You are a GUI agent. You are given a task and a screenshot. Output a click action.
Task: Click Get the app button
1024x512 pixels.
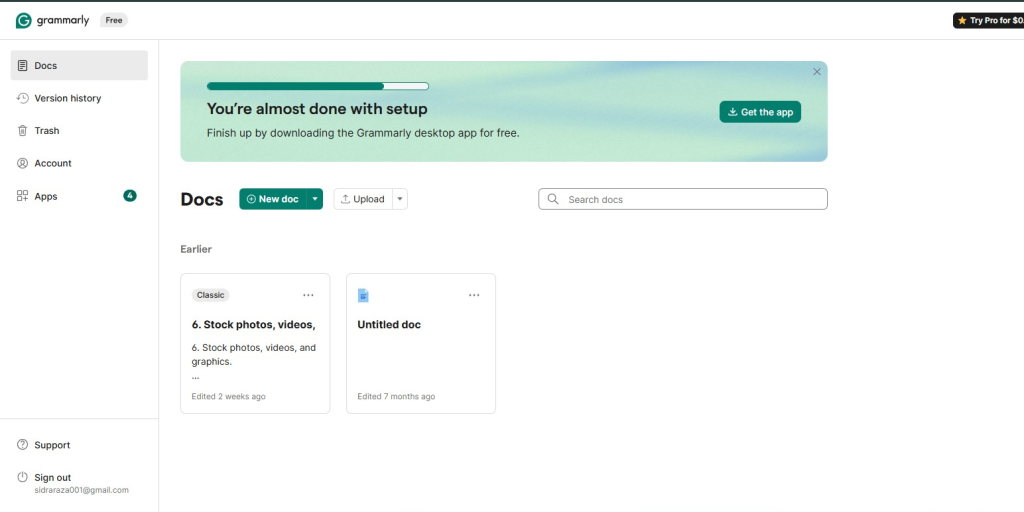(760, 112)
